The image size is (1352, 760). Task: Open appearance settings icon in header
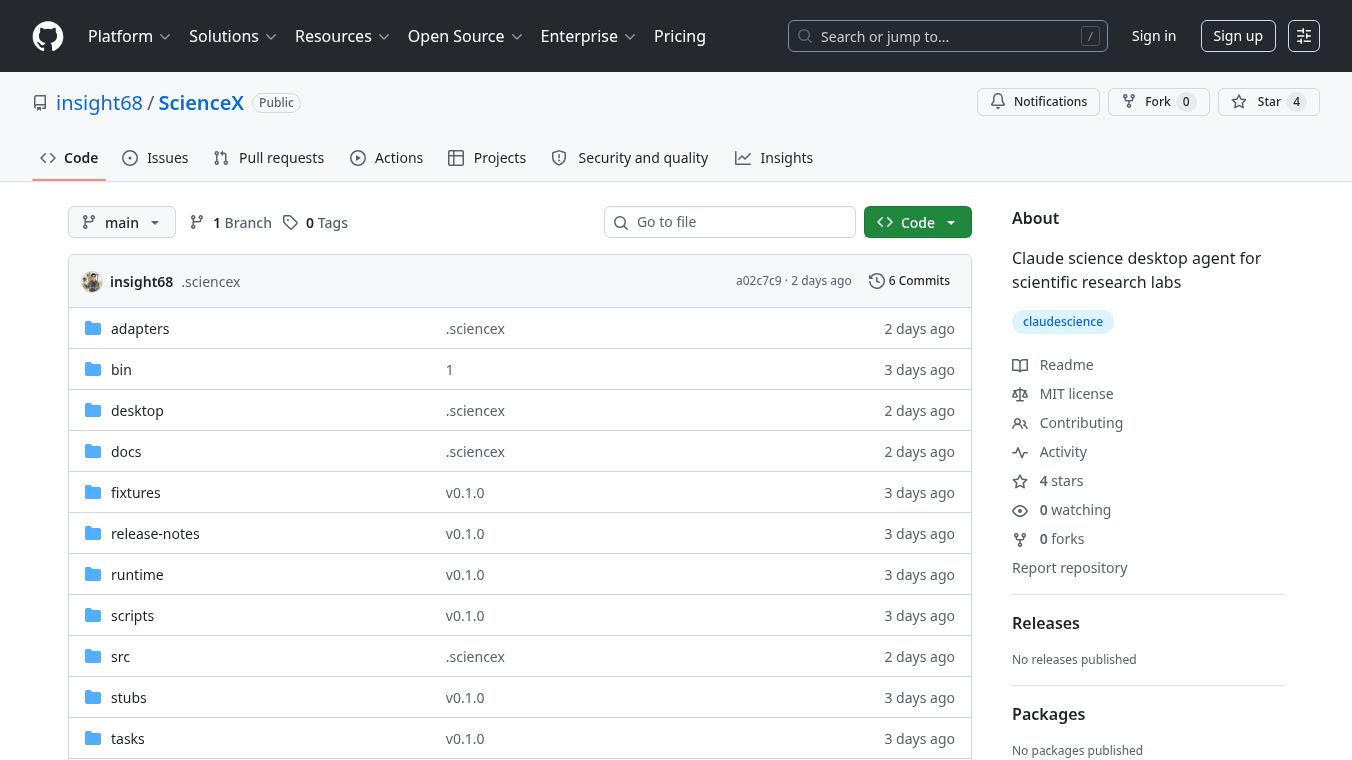(1304, 36)
